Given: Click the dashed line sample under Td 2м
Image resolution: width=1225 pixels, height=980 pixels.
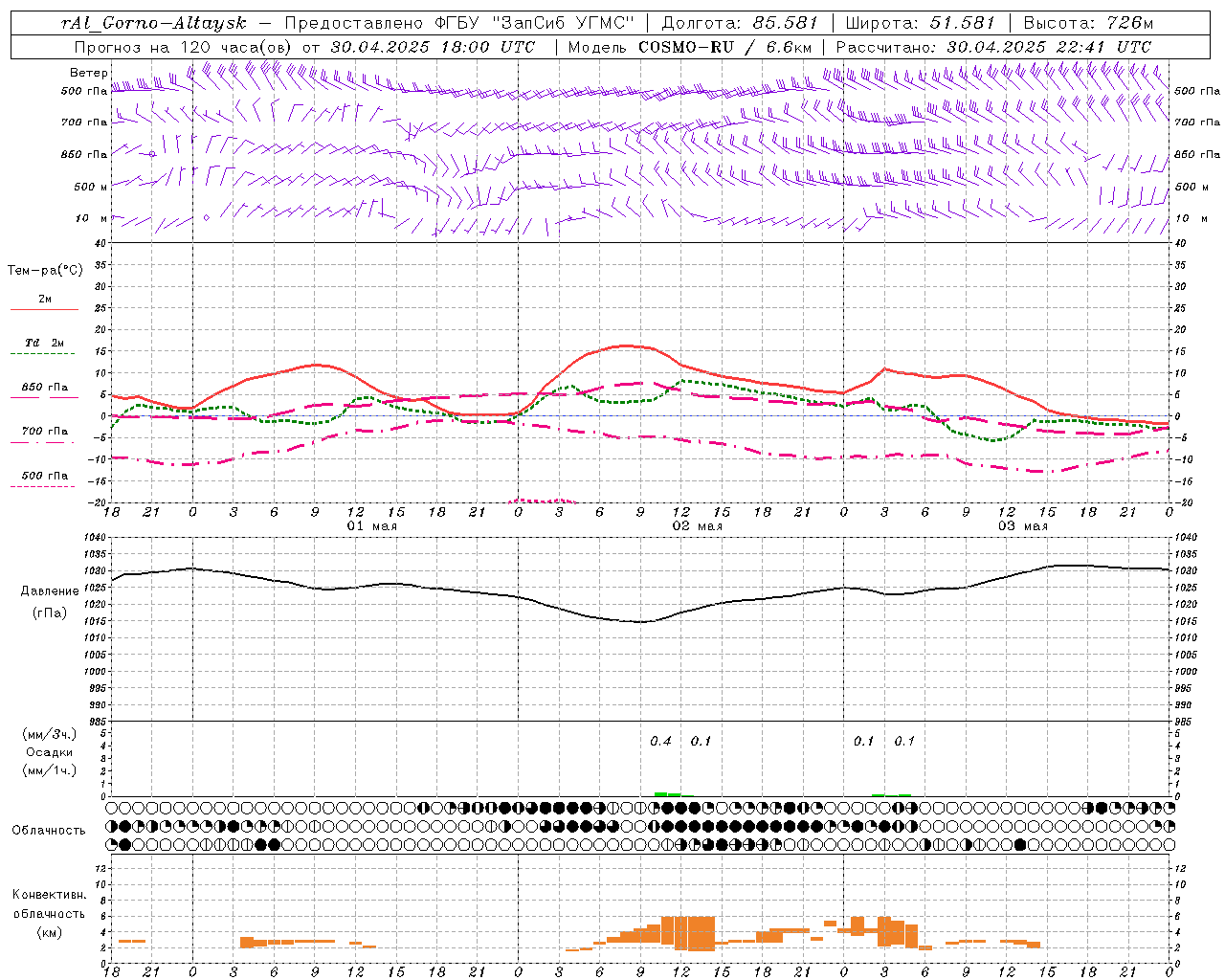Looking at the screenshot, I should tap(44, 354).
